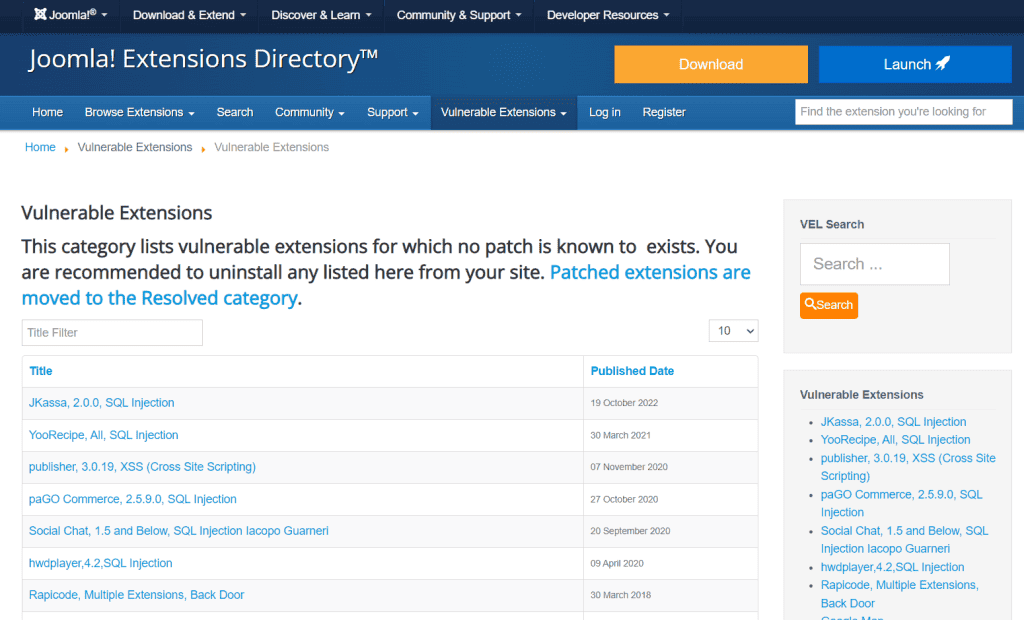The image size is (1024, 620).
Task: Open the results-per-page dropdown showing 10
Action: point(733,331)
